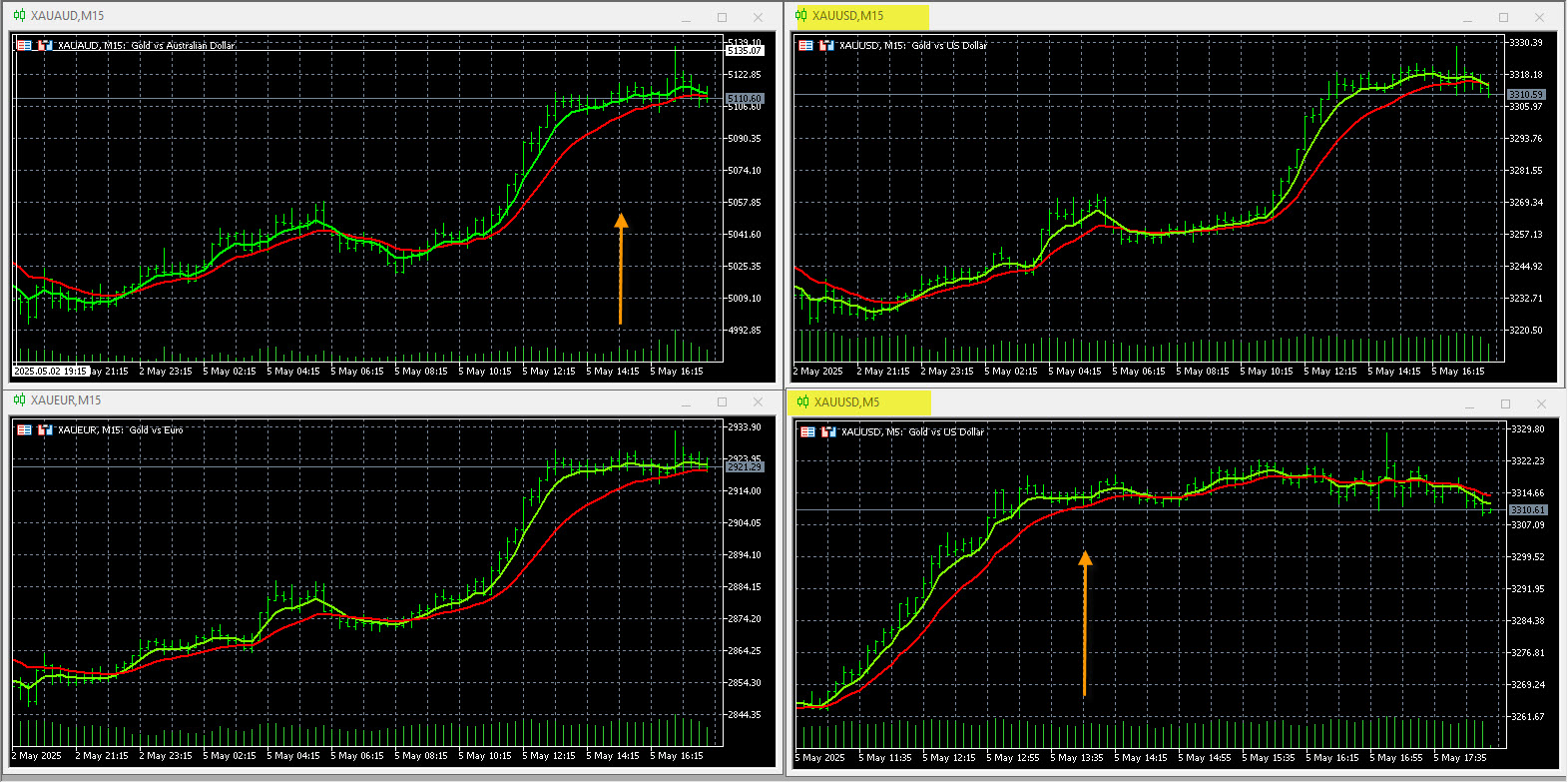Click one-click trading icon in XAUEUR chart
The width and height of the screenshot is (1568, 782).
tap(25, 429)
